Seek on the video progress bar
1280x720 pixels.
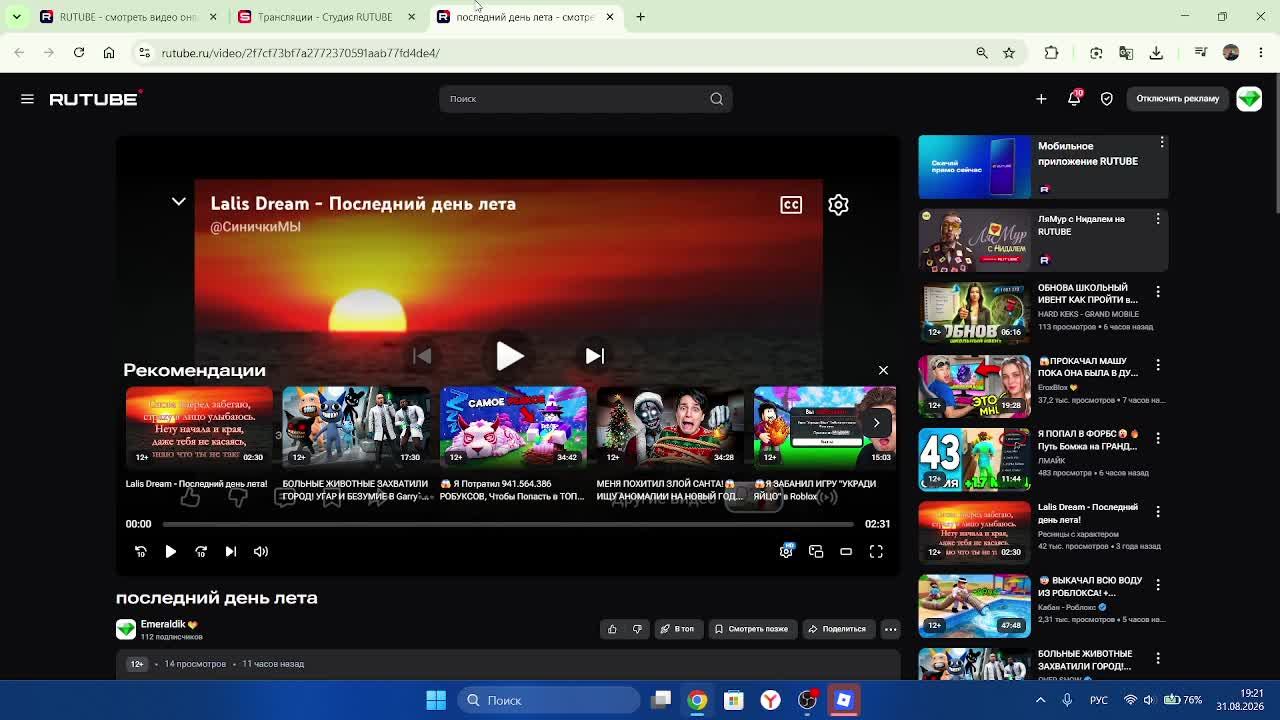point(508,524)
